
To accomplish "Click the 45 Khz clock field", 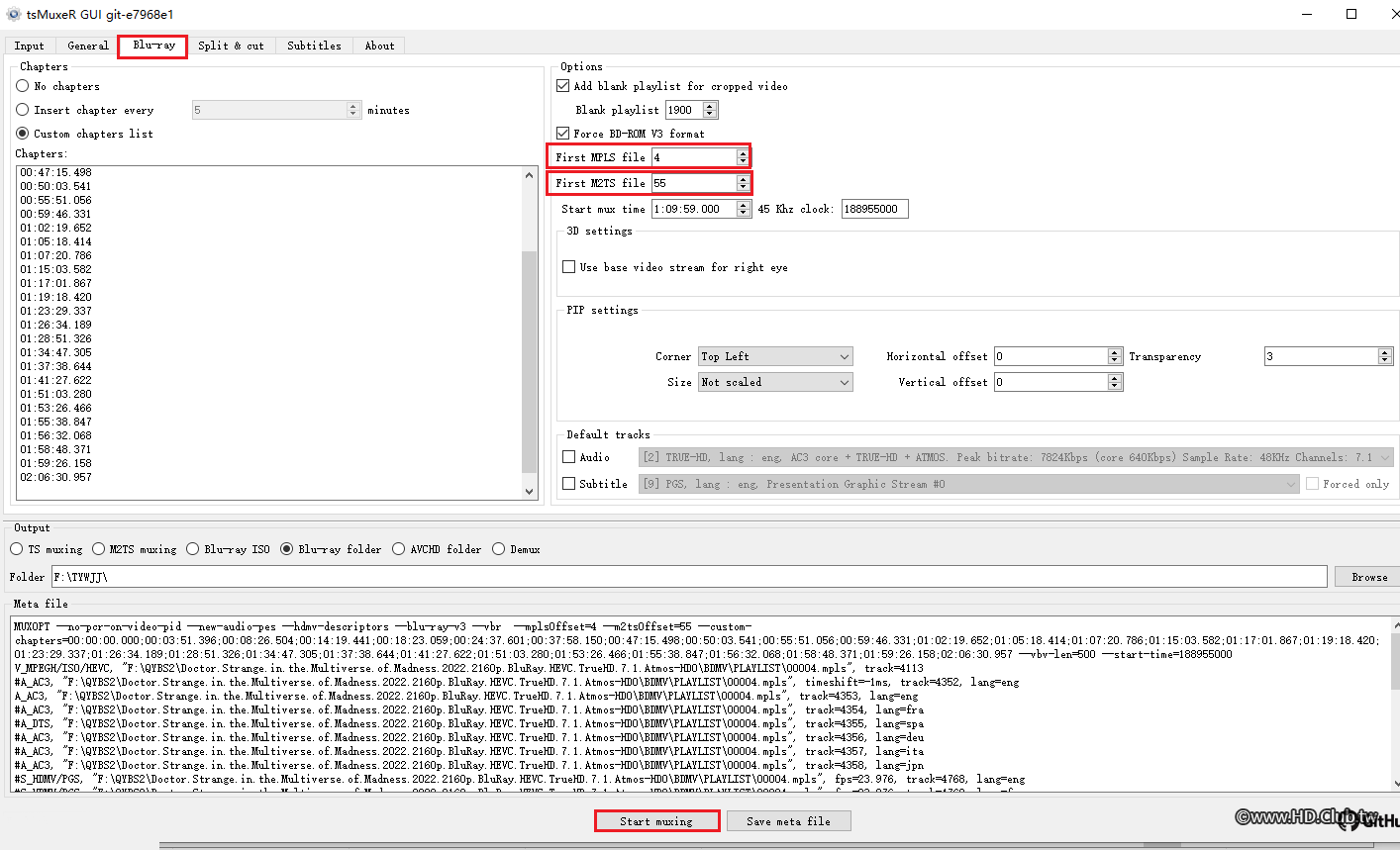I will point(874,209).
